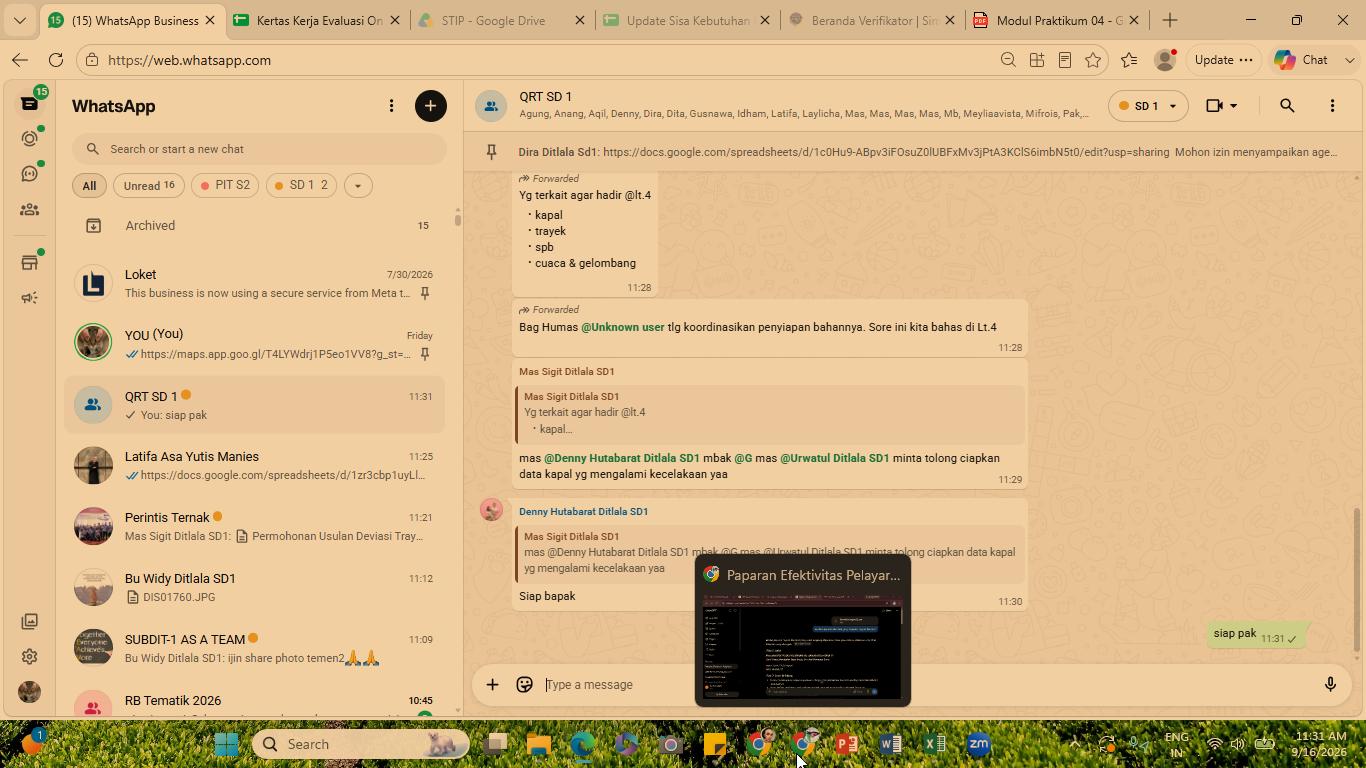The image size is (1366, 768).
Task: Click the microphone voice message icon
Action: click(x=1330, y=684)
